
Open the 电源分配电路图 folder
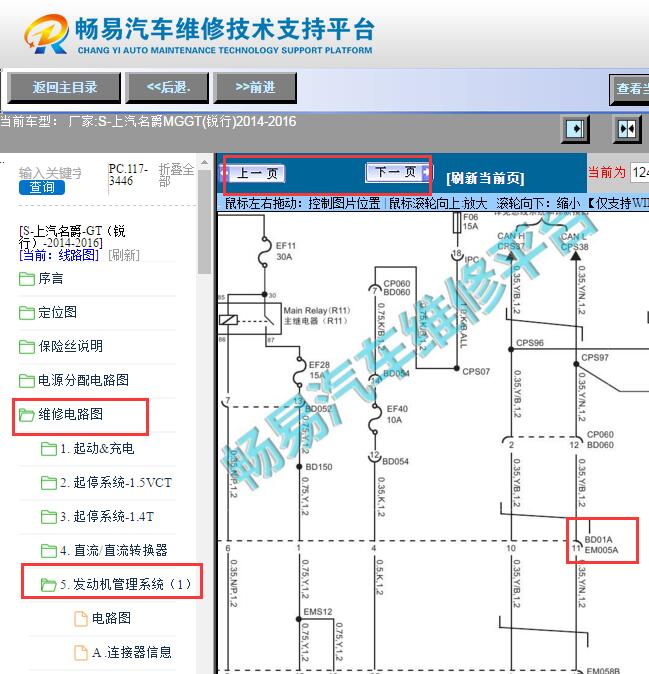(83, 380)
